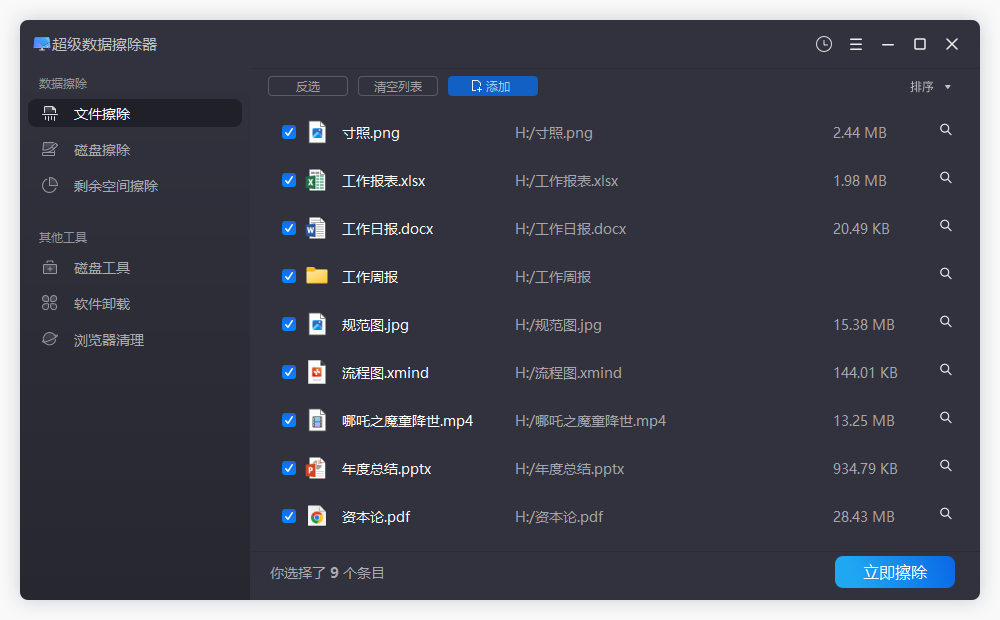Open the hamburger menu icon

[855, 44]
